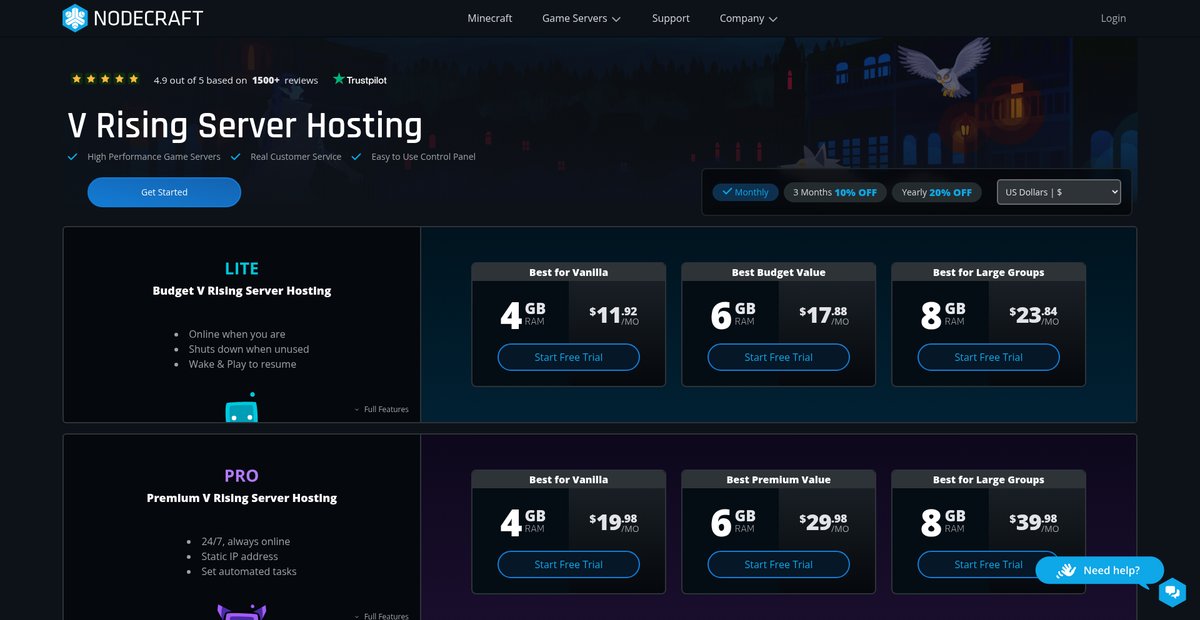Click Login link
The image size is (1200, 620).
(1113, 18)
